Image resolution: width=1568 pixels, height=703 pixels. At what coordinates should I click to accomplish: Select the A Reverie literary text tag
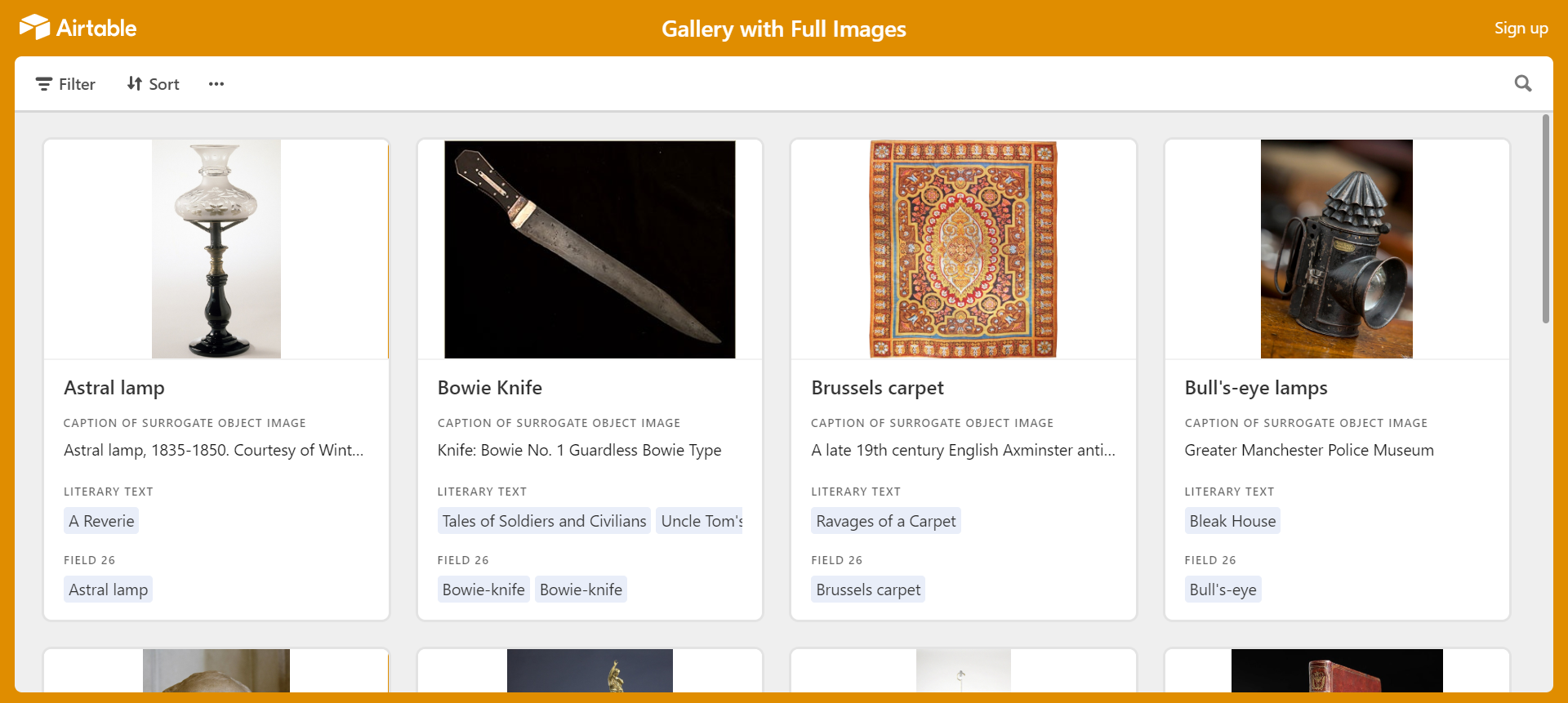click(x=101, y=521)
